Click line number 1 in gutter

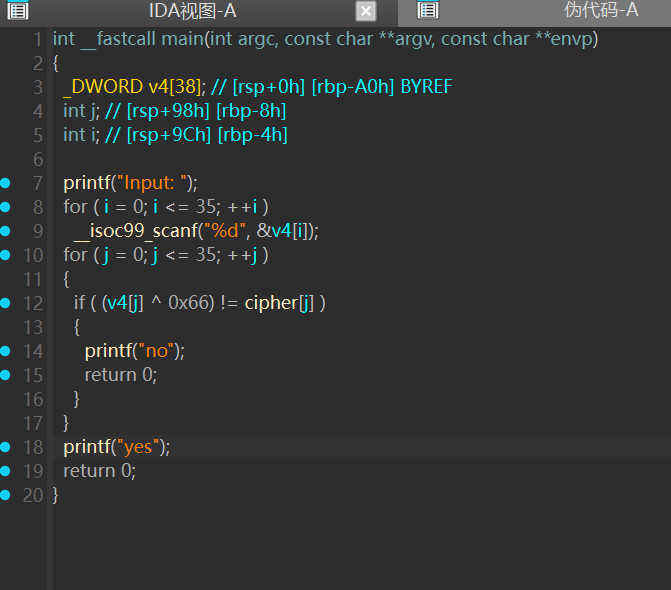click(x=38, y=39)
